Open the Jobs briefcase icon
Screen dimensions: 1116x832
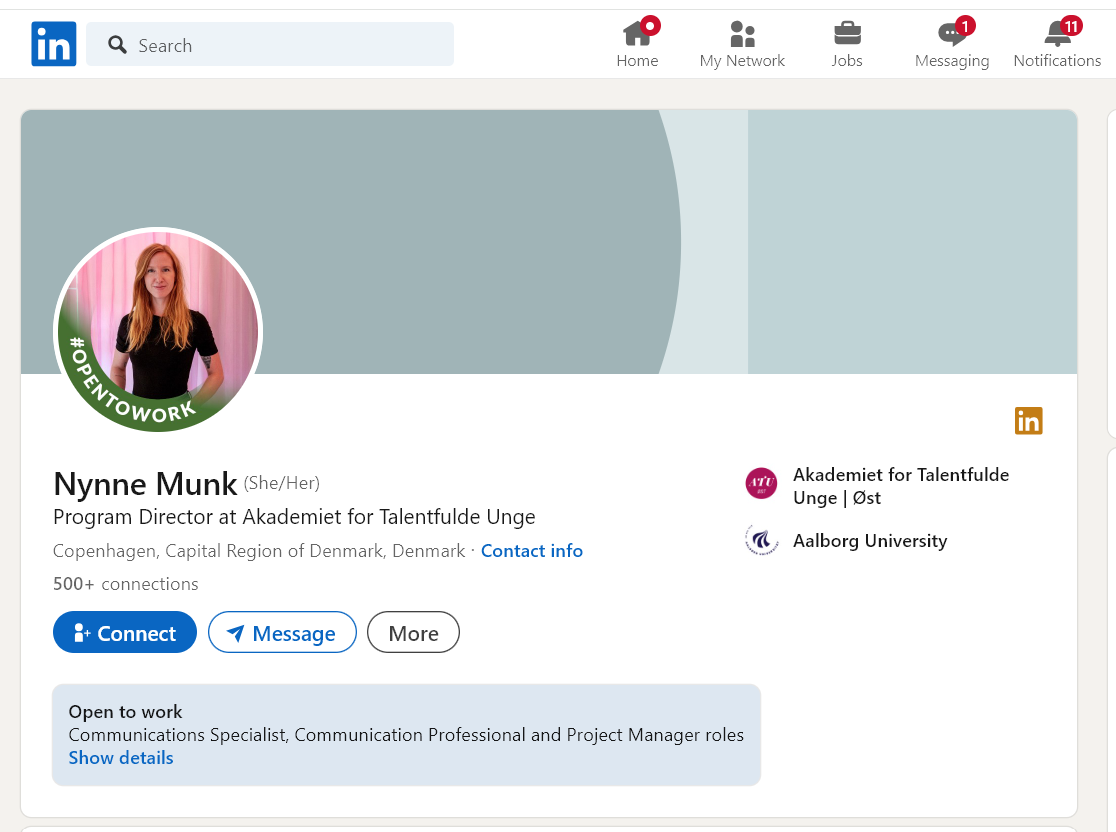point(847,35)
